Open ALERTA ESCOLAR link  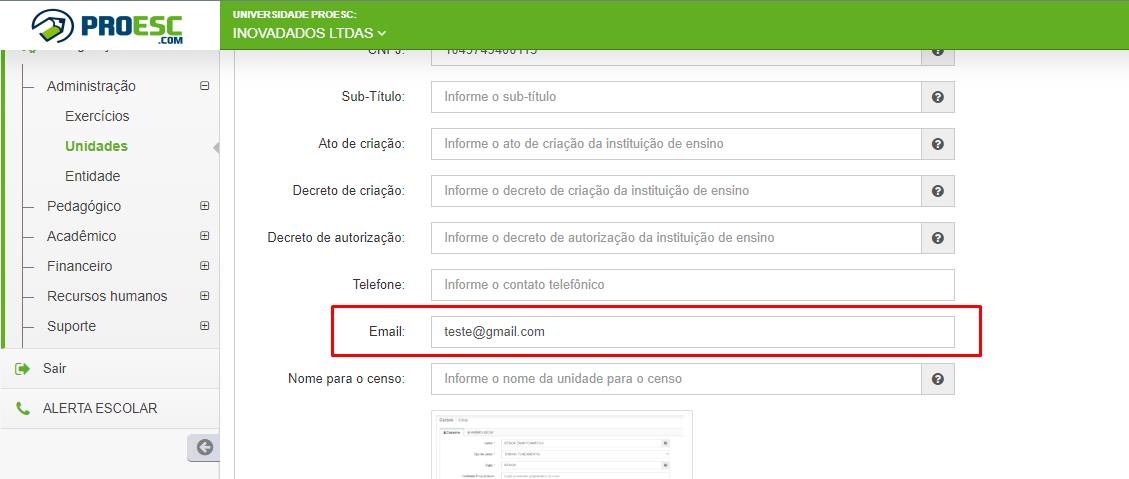[x=100, y=408]
